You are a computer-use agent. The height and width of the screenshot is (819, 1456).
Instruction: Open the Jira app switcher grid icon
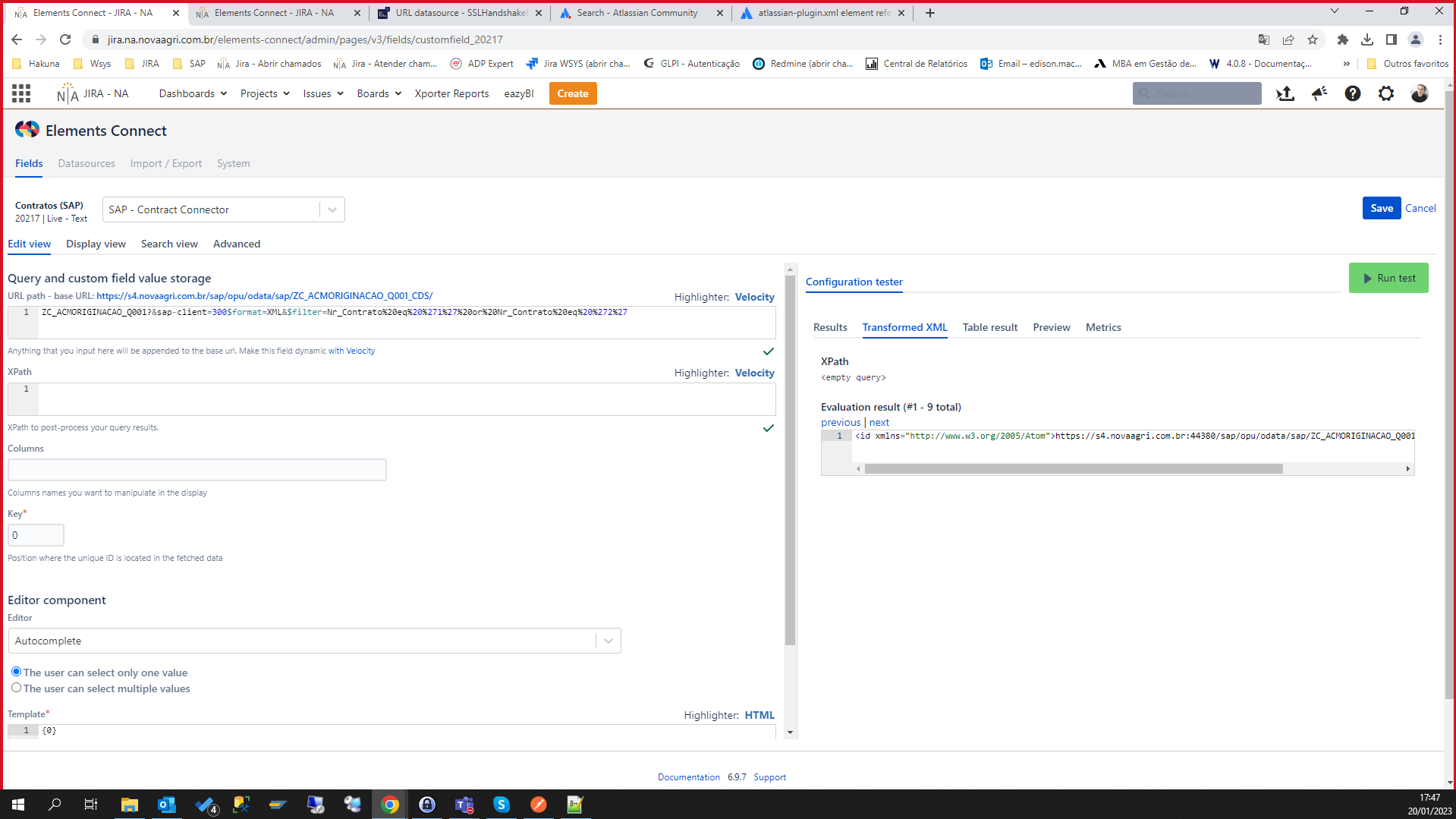21,93
